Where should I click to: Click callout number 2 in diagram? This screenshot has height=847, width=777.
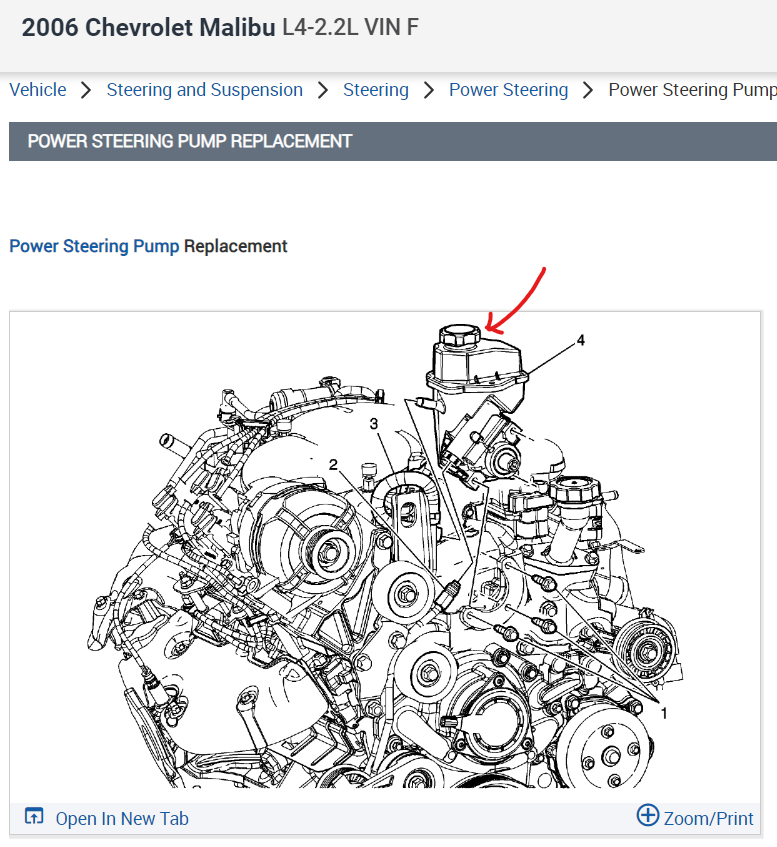click(x=333, y=464)
